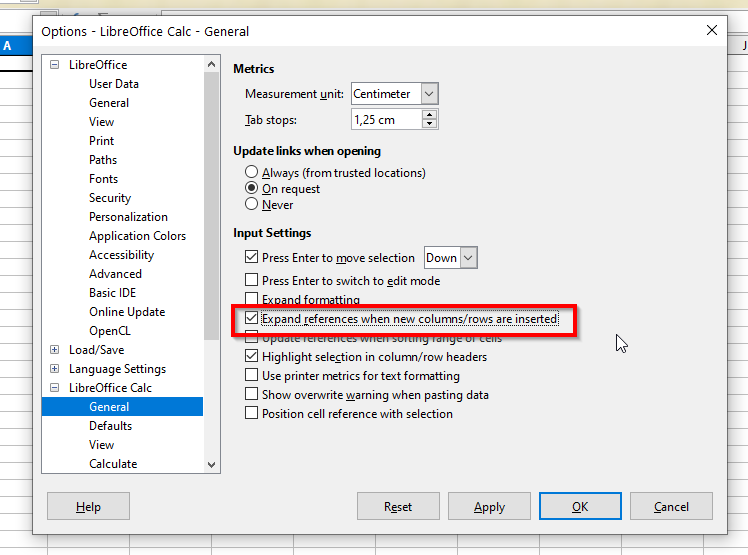This screenshot has width=748, height=555.
Task: Enable Use printer metrics for text formatting
Action: tap(251, 375)
